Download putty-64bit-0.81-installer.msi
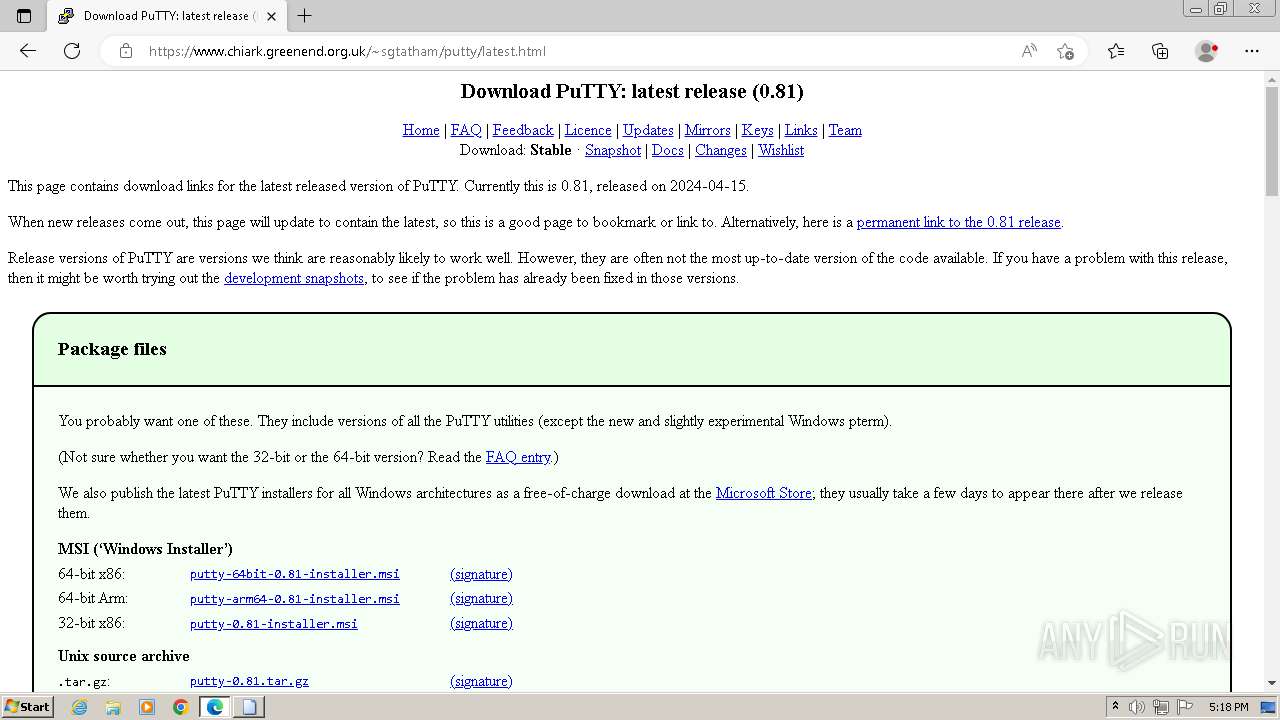Screen dimensions: 1280x720 point(295,574)
